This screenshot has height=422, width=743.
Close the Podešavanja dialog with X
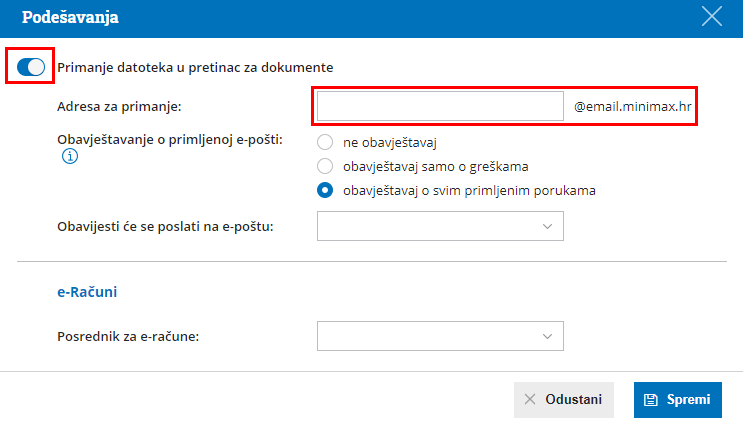(x=712, y=16)
